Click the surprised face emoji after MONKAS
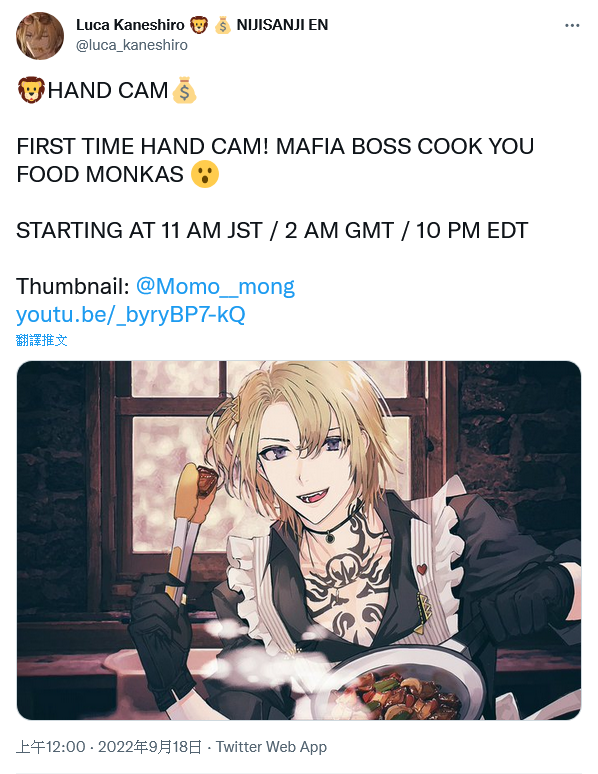598x774 pixels. [204, 174]
